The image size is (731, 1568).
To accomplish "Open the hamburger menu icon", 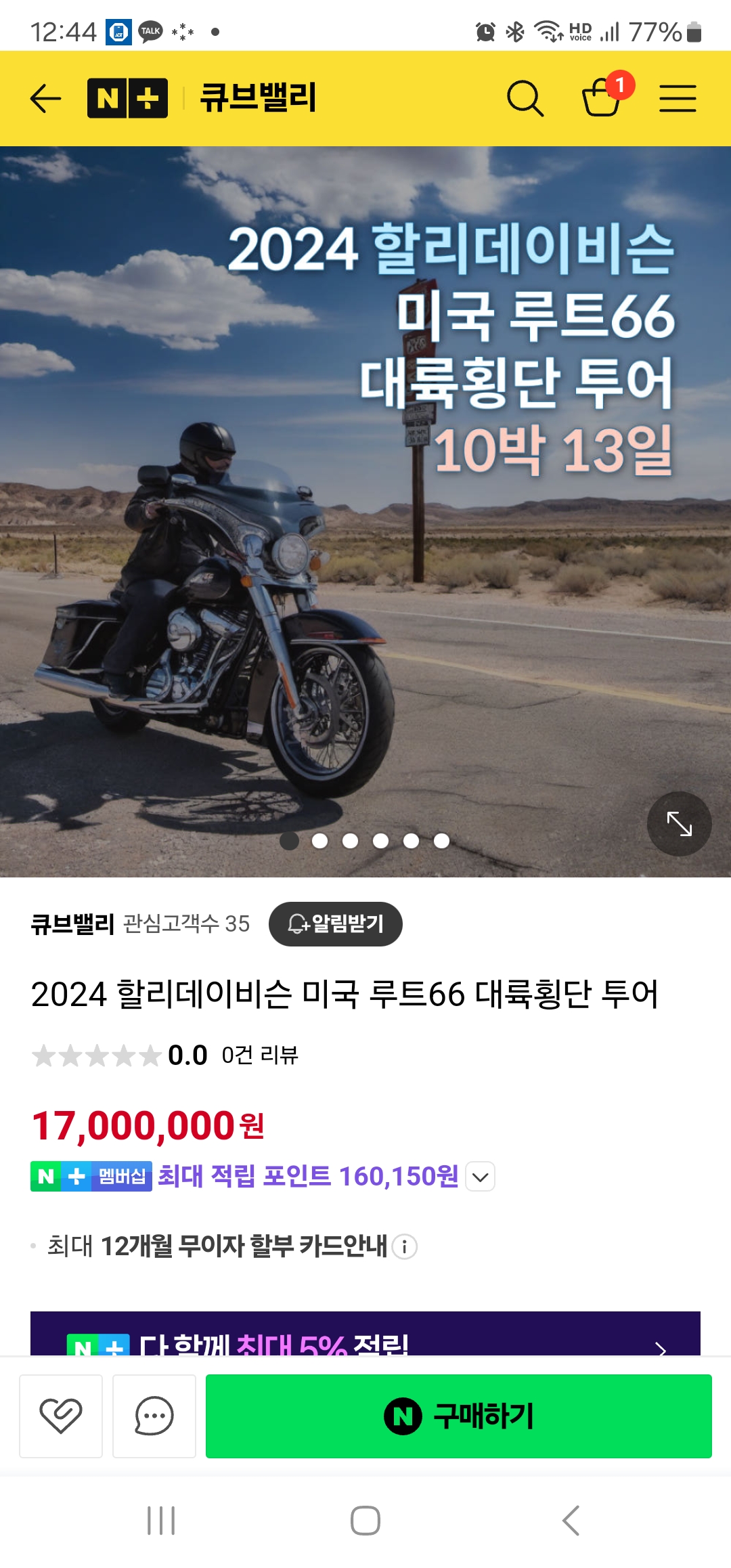I will 678,99.
